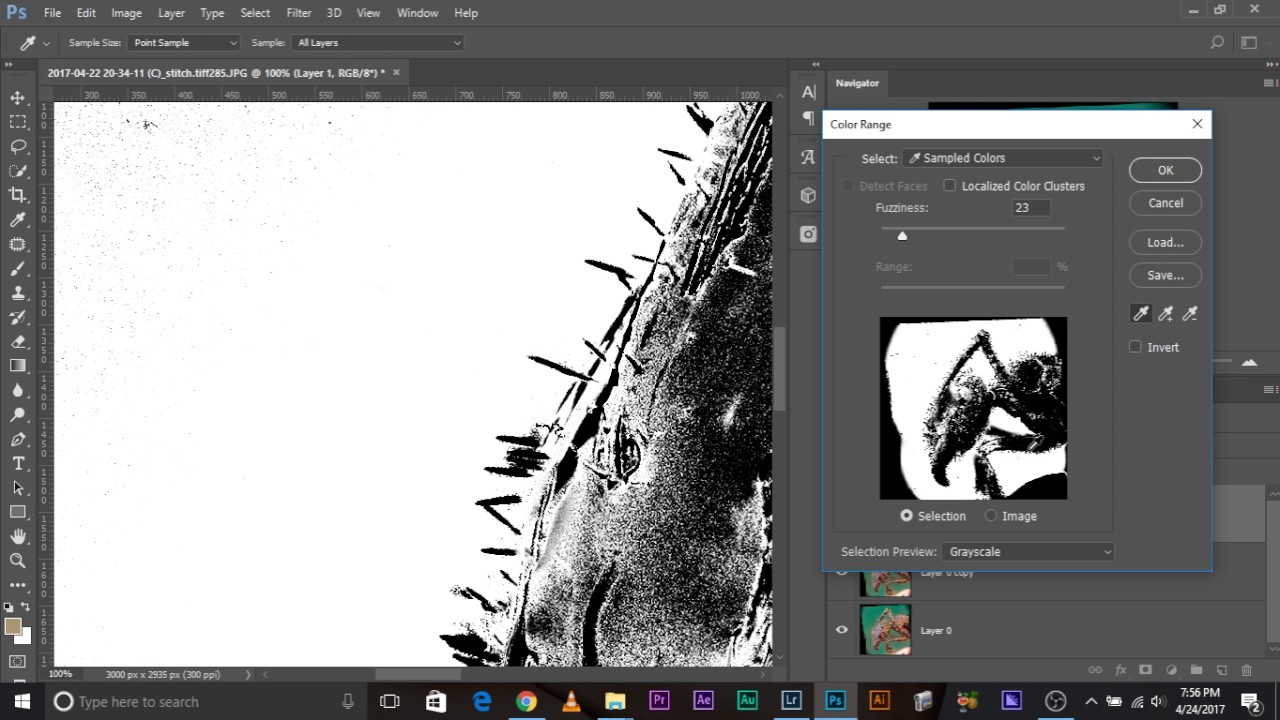The image size is (1280, 720).
Task: Select the Lasso tool
Action: [18, 146]
